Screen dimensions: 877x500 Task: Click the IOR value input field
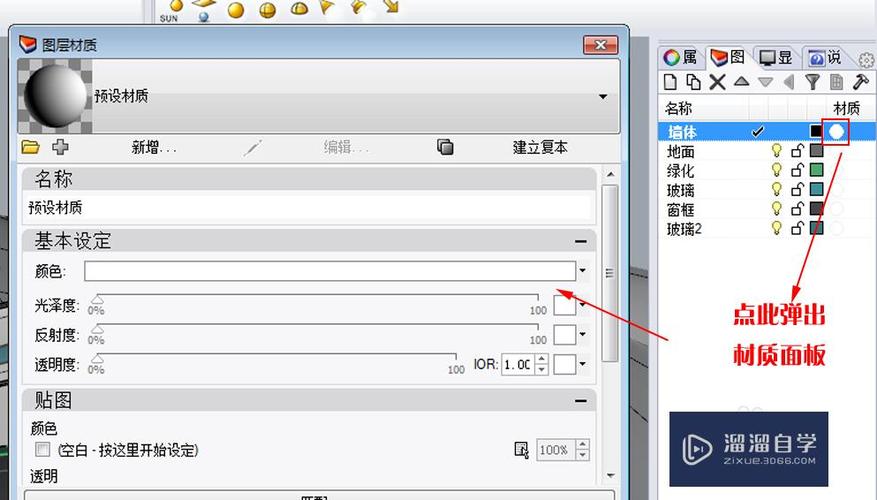pos(518,364)
